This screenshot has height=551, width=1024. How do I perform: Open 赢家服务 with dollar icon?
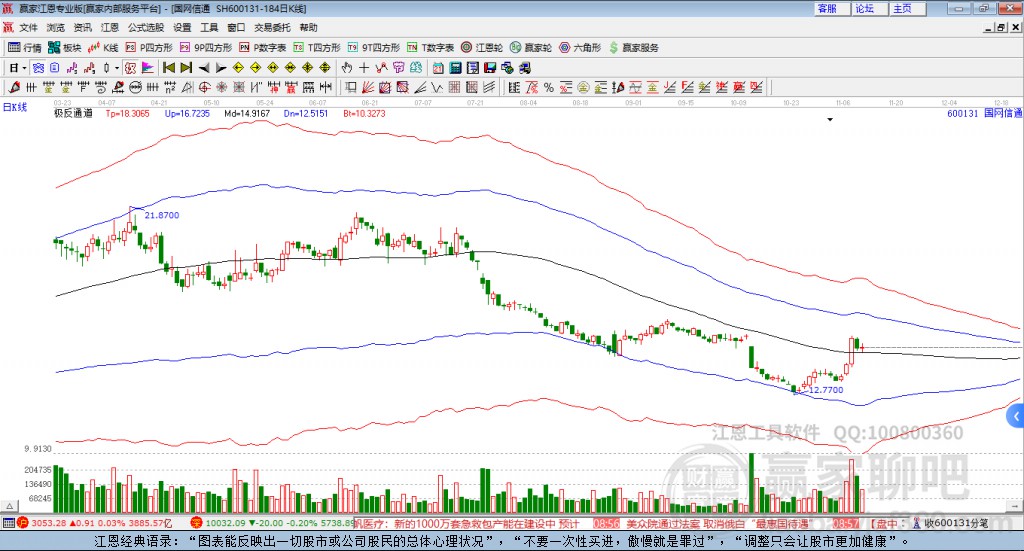tap(634, 48)
